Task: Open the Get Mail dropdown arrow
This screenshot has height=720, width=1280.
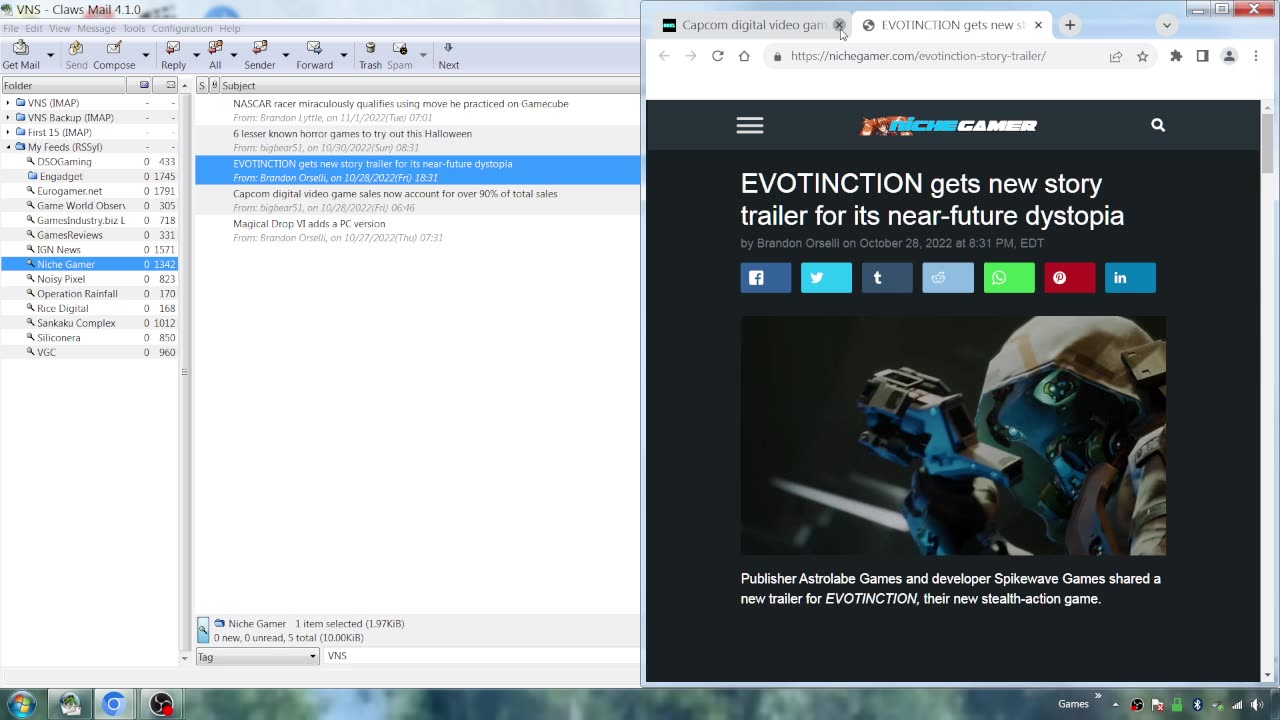Action: point(50,55)
